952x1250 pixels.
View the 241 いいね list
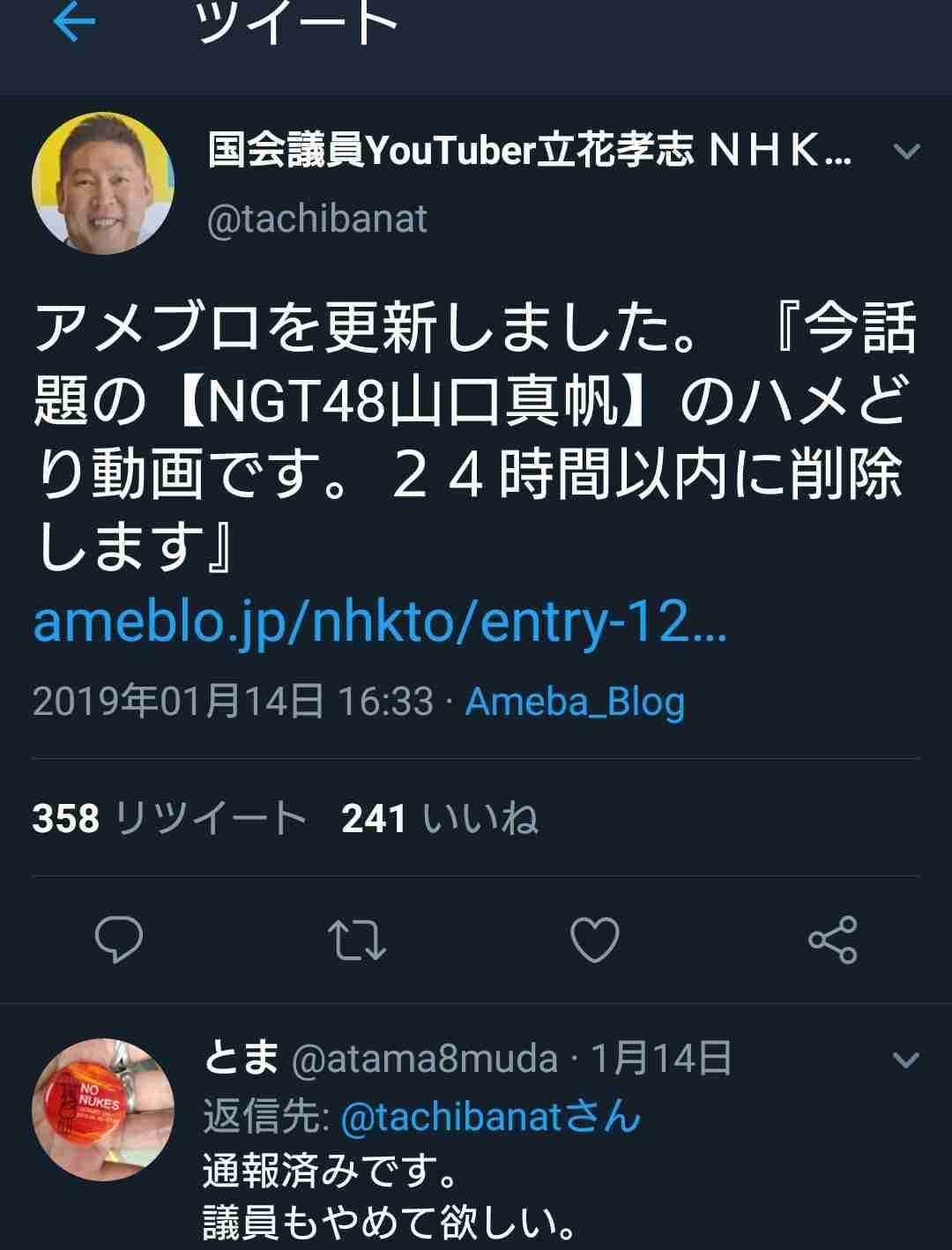440,818
